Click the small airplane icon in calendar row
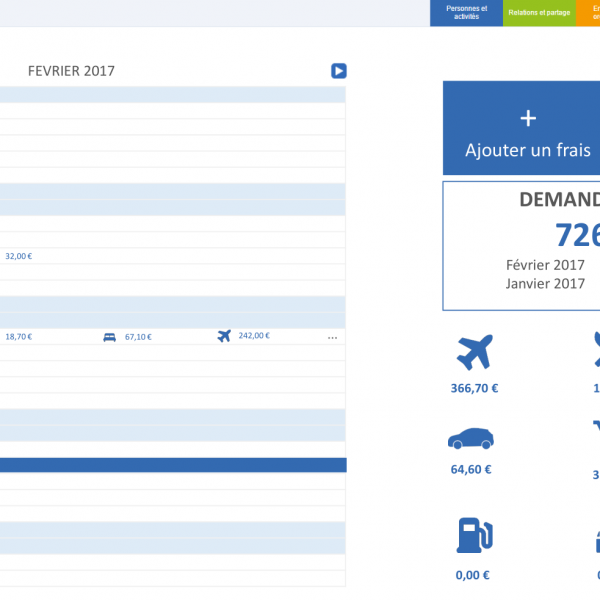 (x=224, y=336)
